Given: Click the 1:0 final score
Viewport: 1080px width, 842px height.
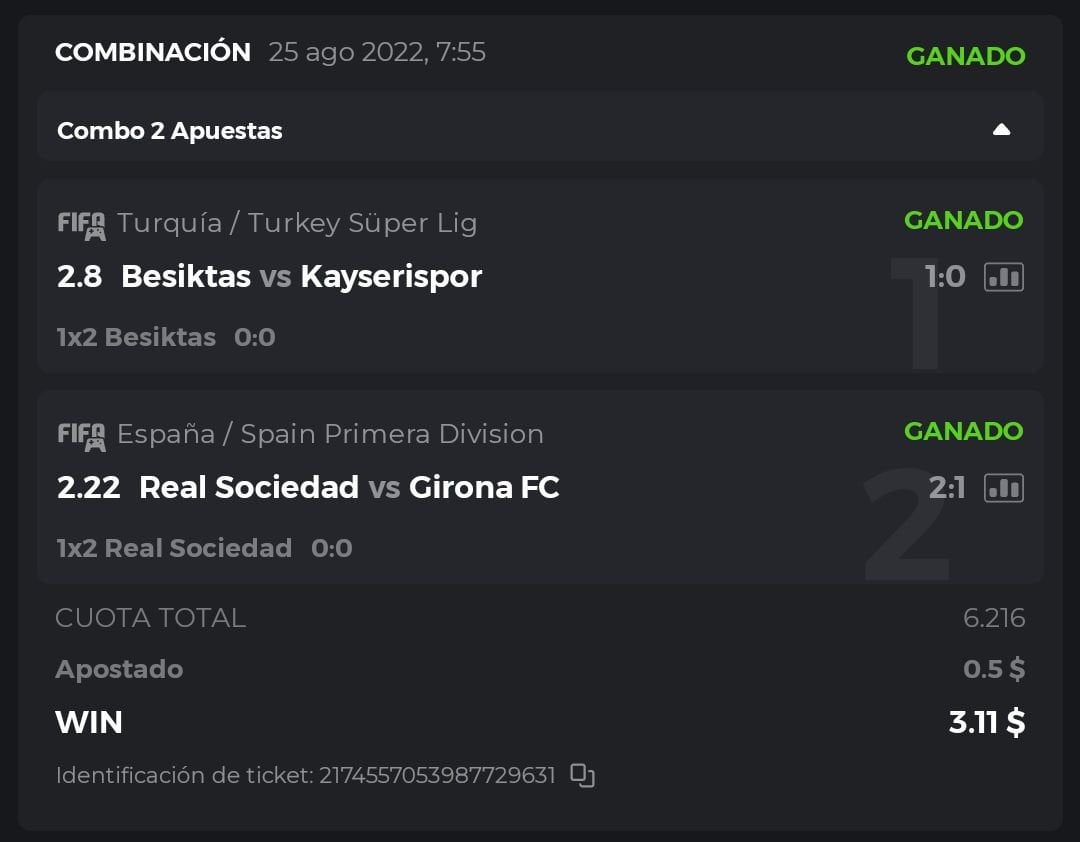Looking at the screenshot, I should (945, 276).
